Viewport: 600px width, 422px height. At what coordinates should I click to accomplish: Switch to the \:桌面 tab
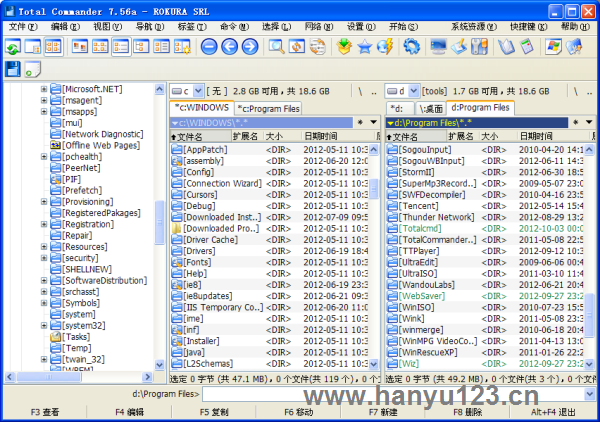click(430, 109)
